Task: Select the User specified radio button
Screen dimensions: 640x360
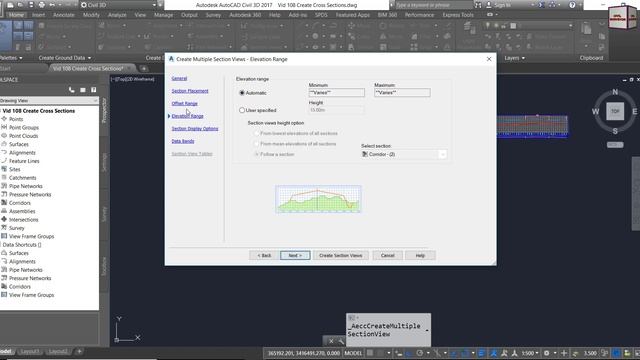Action: [x=242, y=110]
